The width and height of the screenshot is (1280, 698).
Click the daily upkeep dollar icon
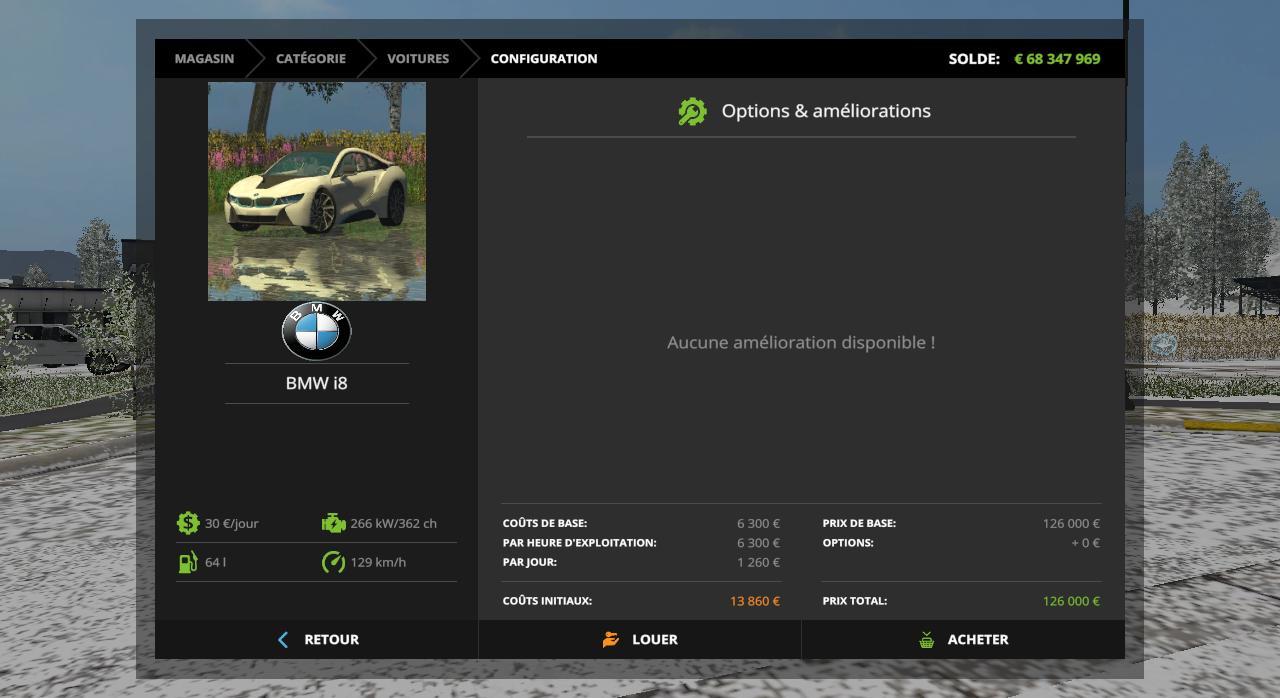pyautogui.click(x=188, y=523)
